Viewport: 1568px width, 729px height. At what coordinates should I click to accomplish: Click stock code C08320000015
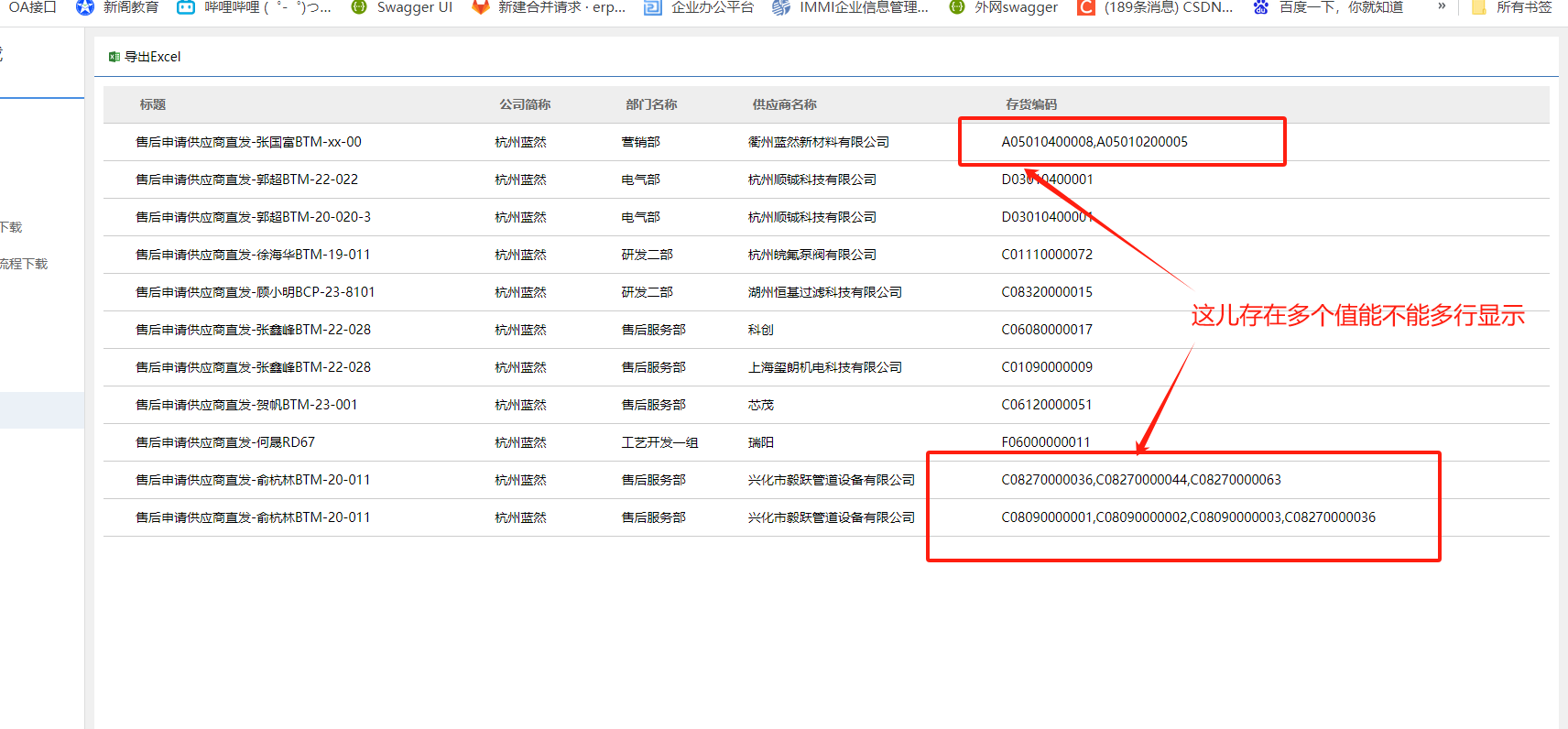1047,292
